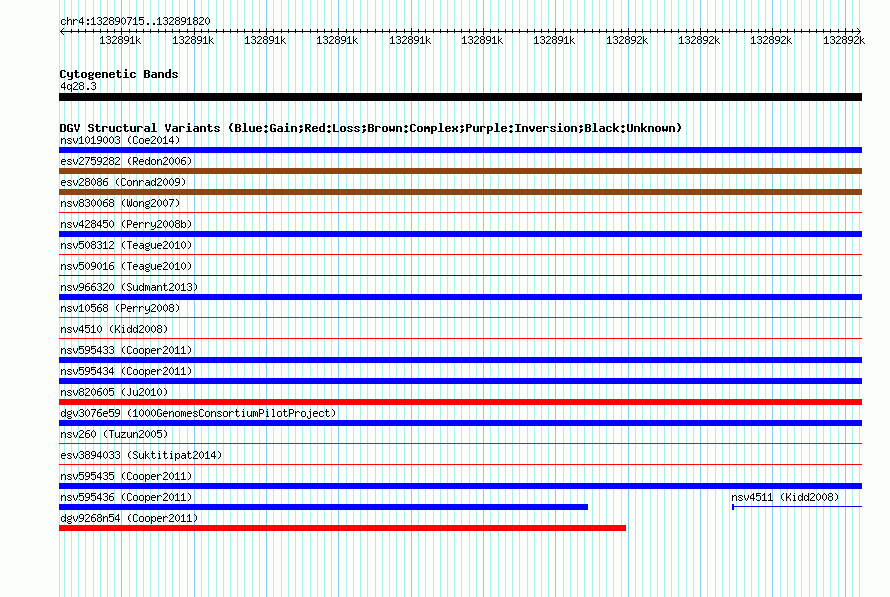
Task: Click the chr4:132890715..132891820 position label
Action: pyautogui.click(x=135, y=21)
